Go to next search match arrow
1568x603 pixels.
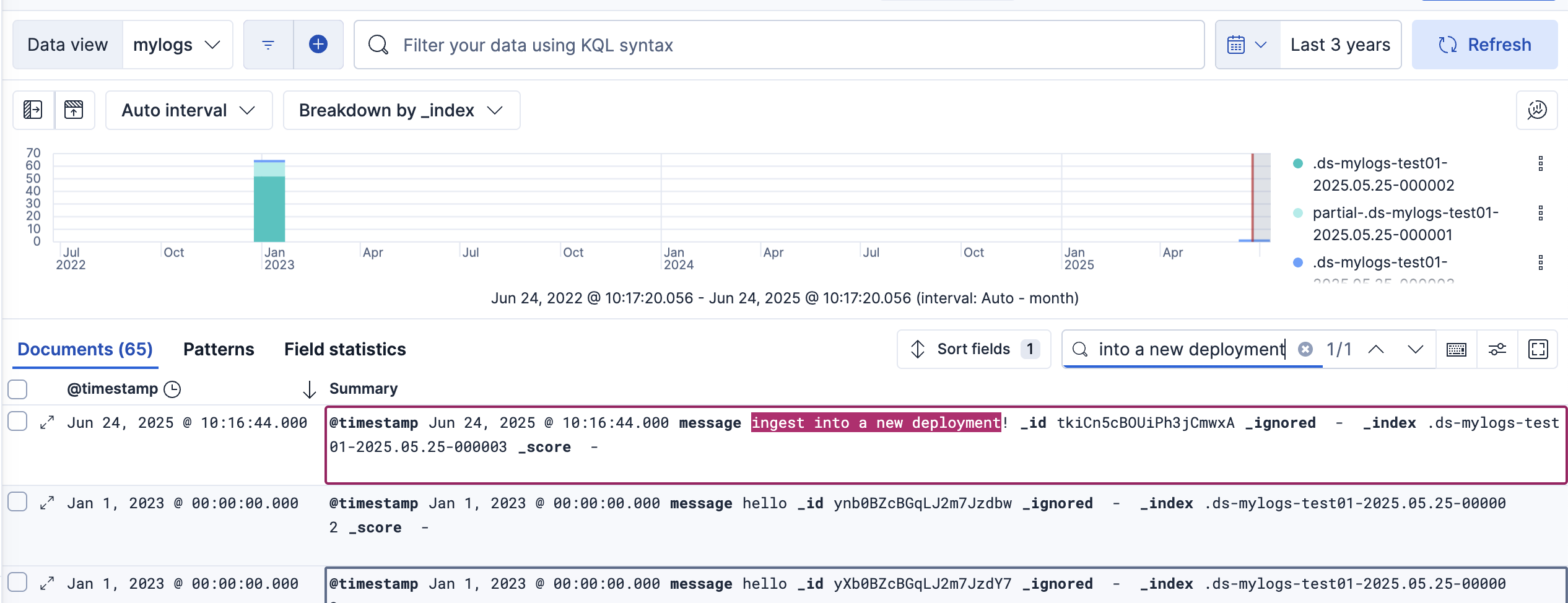coord(1416,349)
